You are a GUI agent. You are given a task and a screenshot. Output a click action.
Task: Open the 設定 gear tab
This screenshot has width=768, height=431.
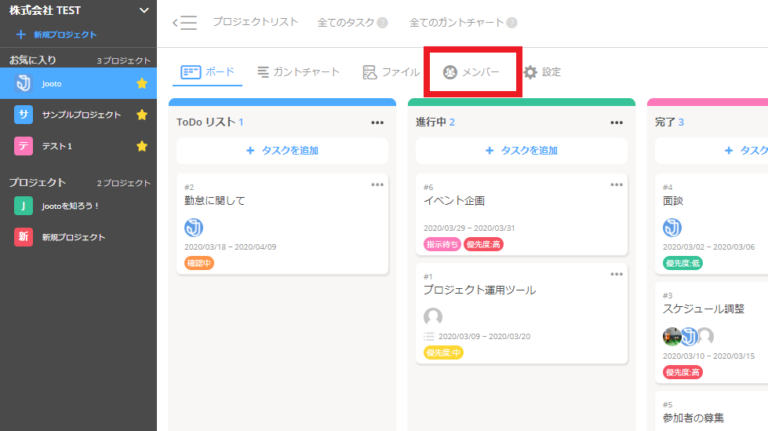[x=542, y=72]
